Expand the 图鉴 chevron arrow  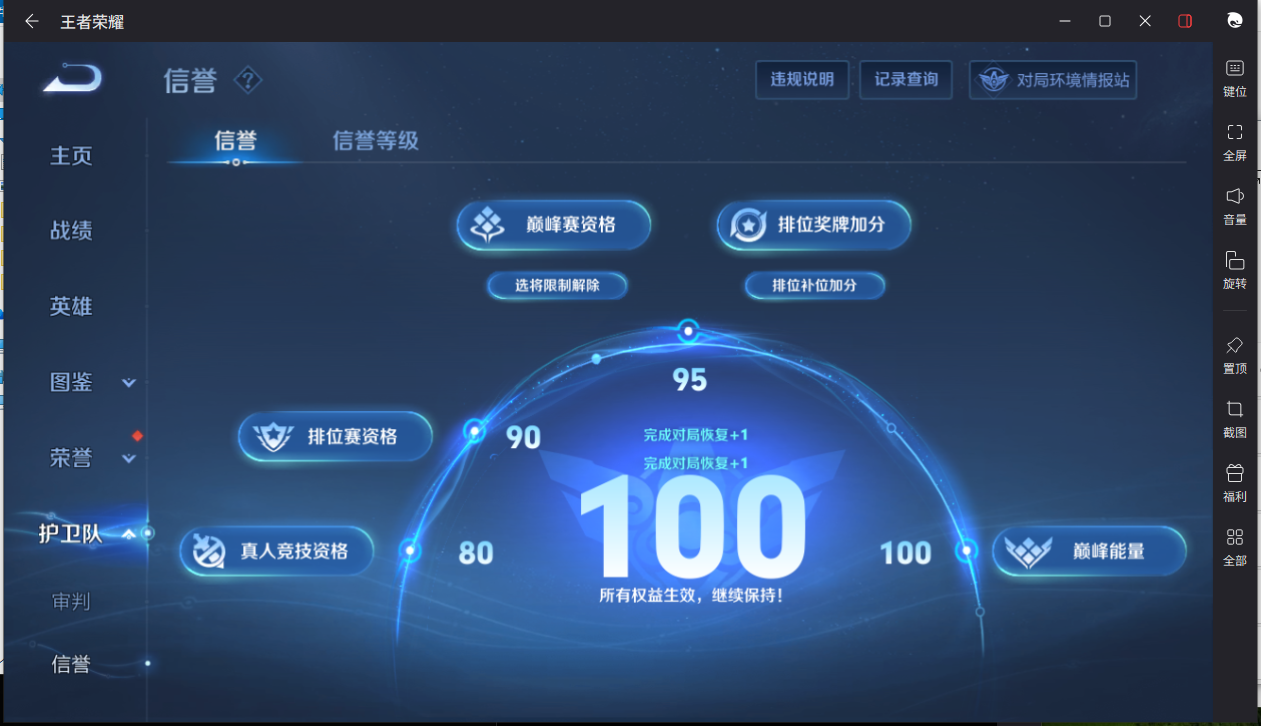click(129, 382)
